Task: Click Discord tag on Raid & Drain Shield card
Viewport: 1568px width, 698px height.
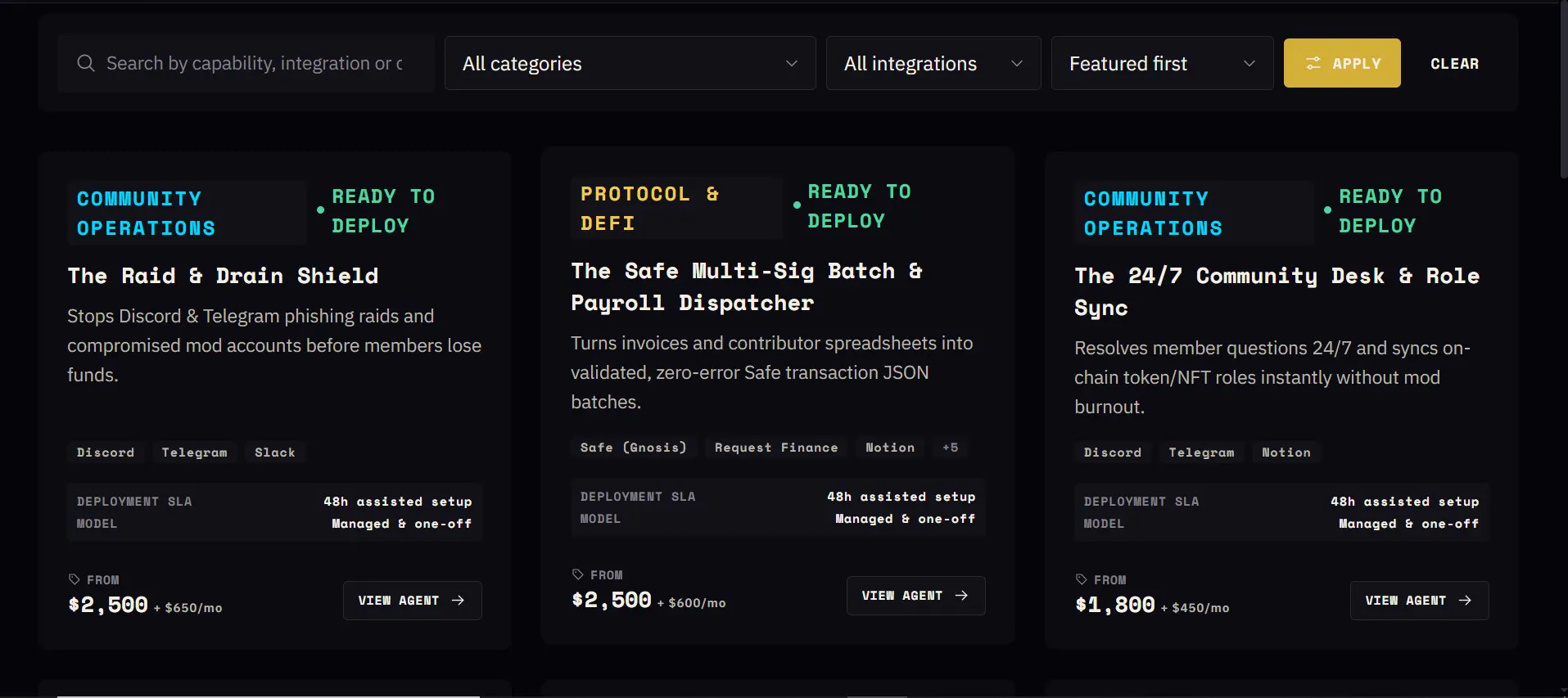Action: [106, 453]
